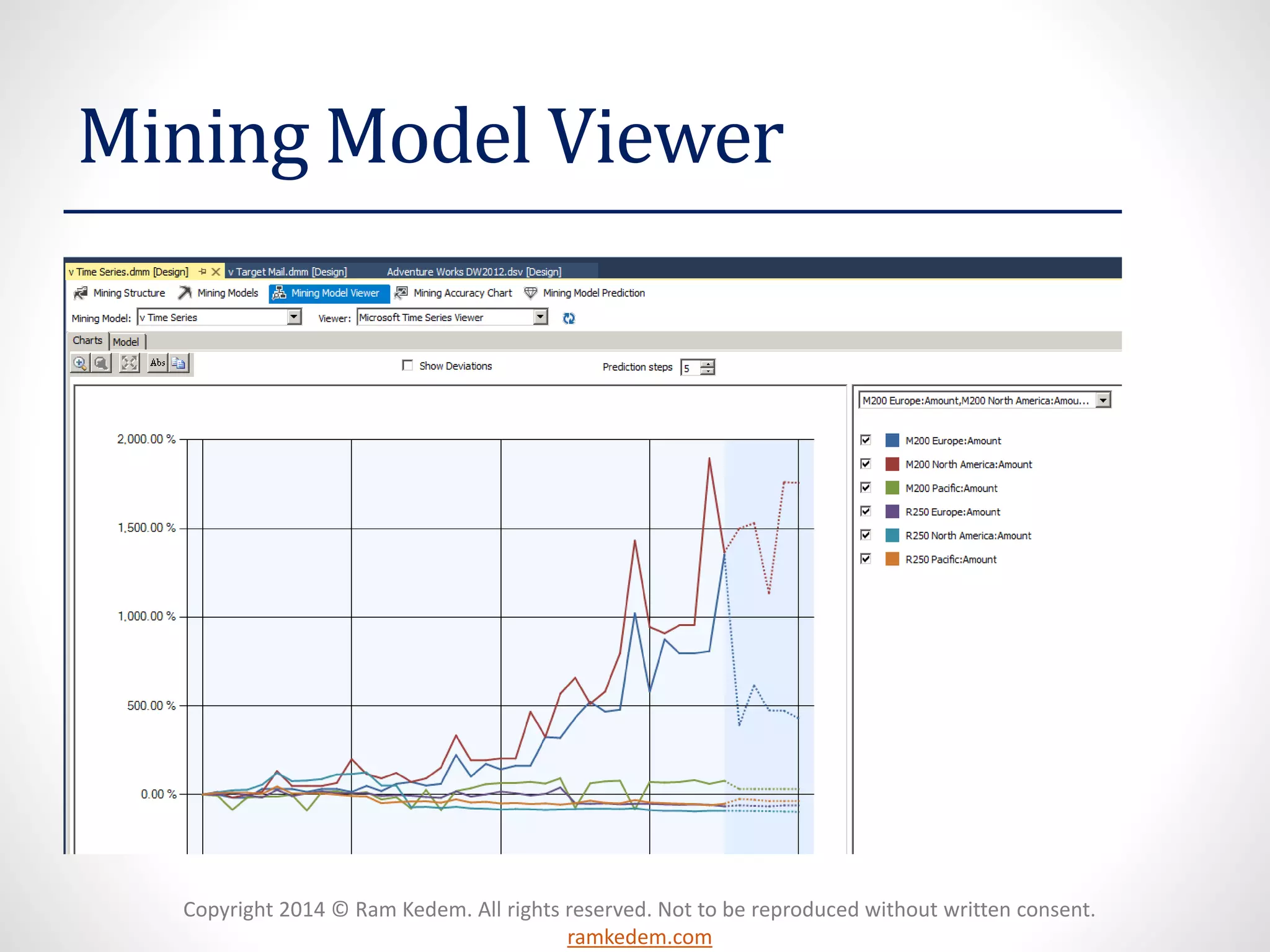The width and height of the screenshot is (1270, 952).
Task: Switch to the Model tab
Action: pos(126,342)
